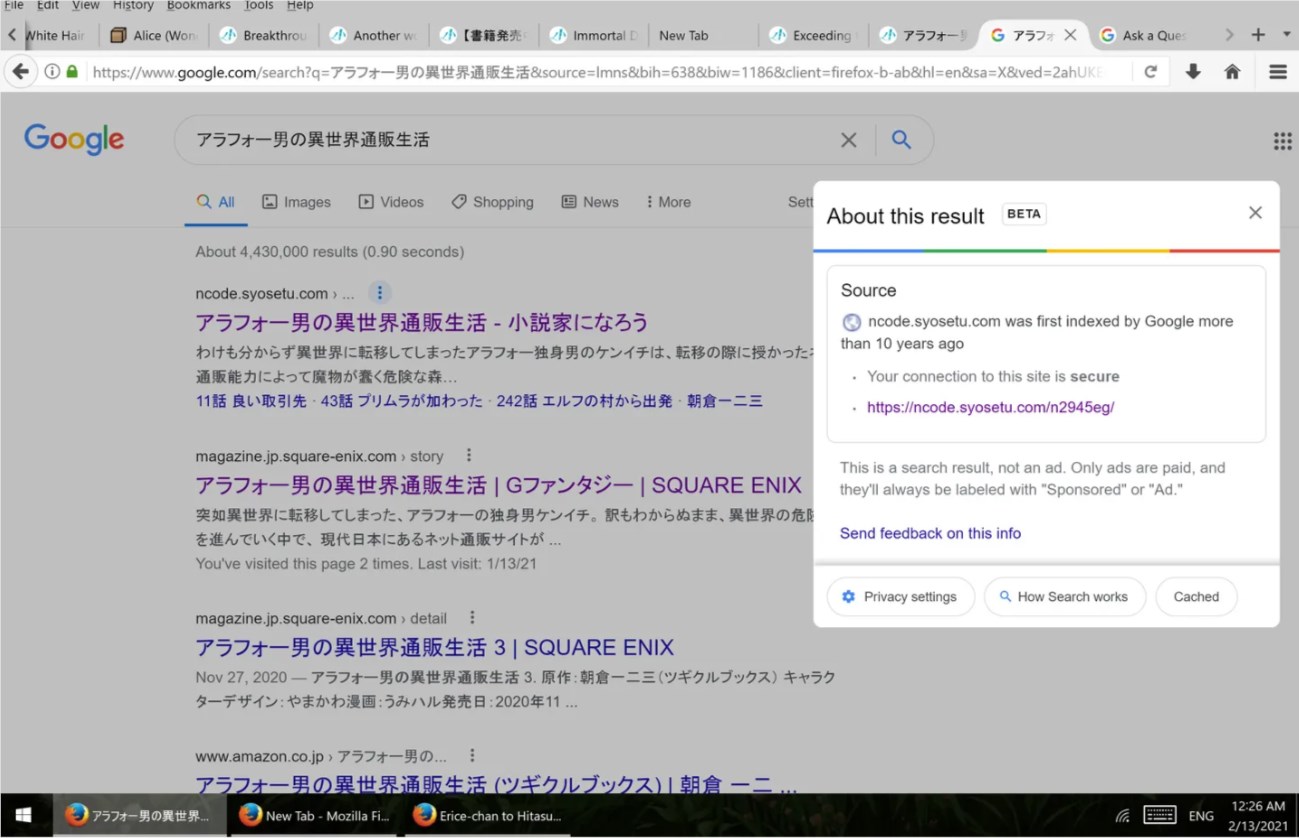
Task: Open network status tray icon
Action: point(1123,815)
